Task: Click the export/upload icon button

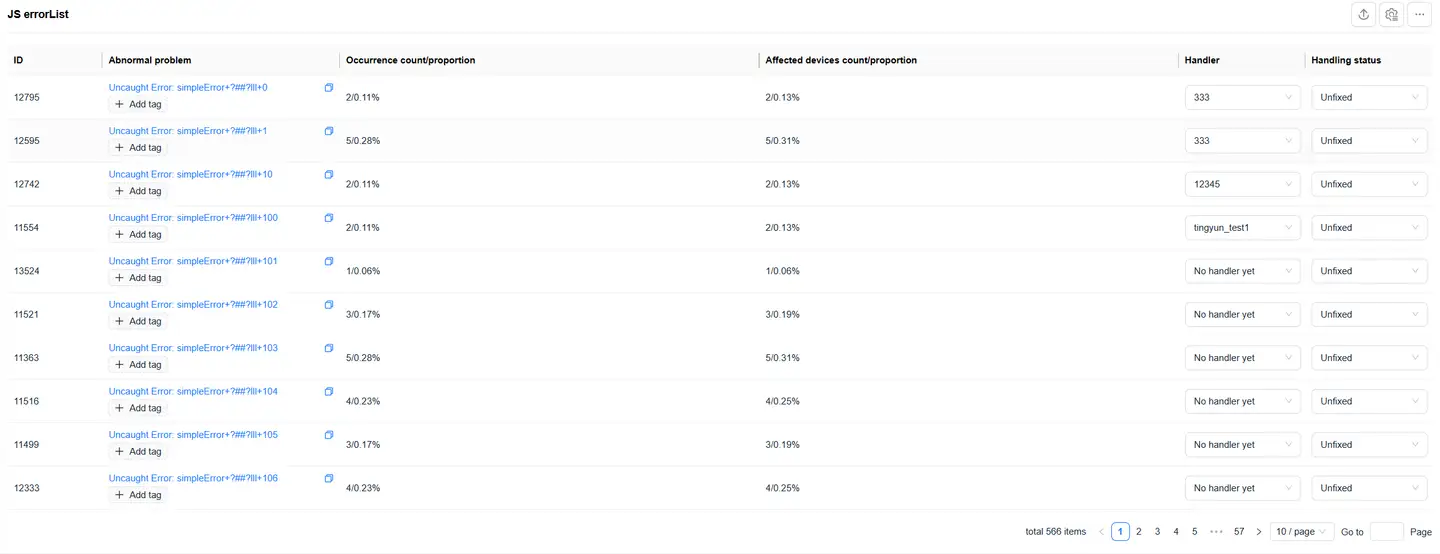Action: (1363, 15)
